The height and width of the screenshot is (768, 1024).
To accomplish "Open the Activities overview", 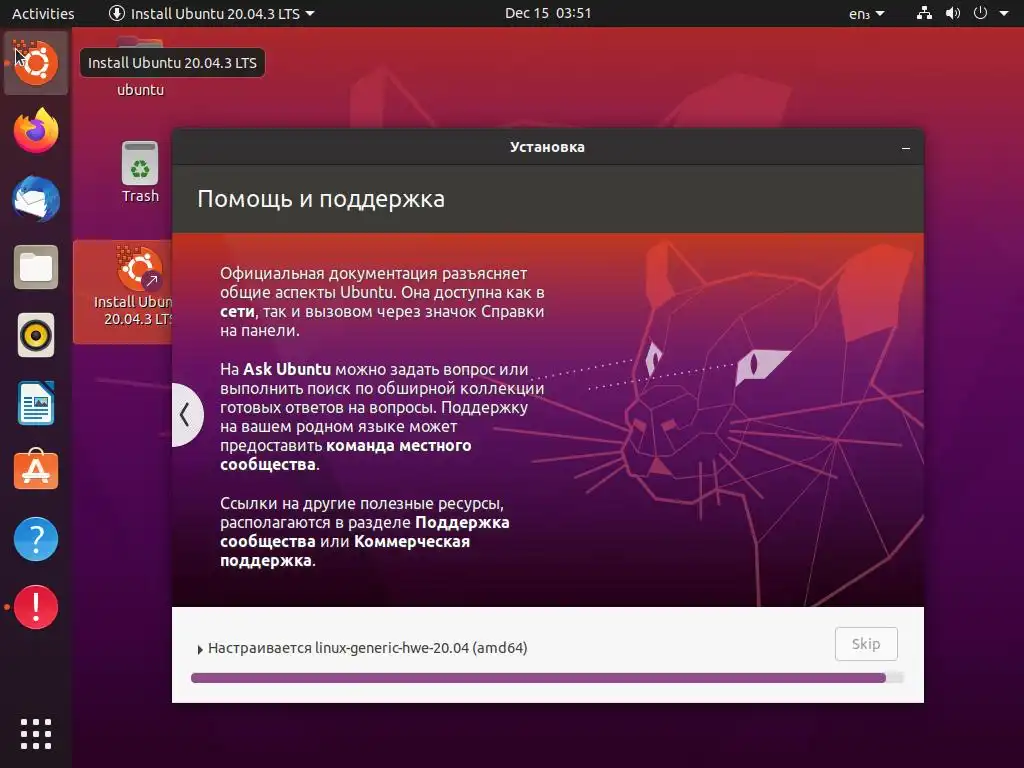I will [x=43, y=13].
